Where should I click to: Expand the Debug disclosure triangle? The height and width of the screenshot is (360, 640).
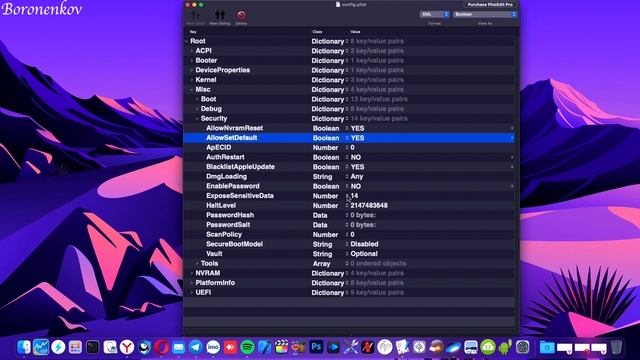[x=197, y=109]
